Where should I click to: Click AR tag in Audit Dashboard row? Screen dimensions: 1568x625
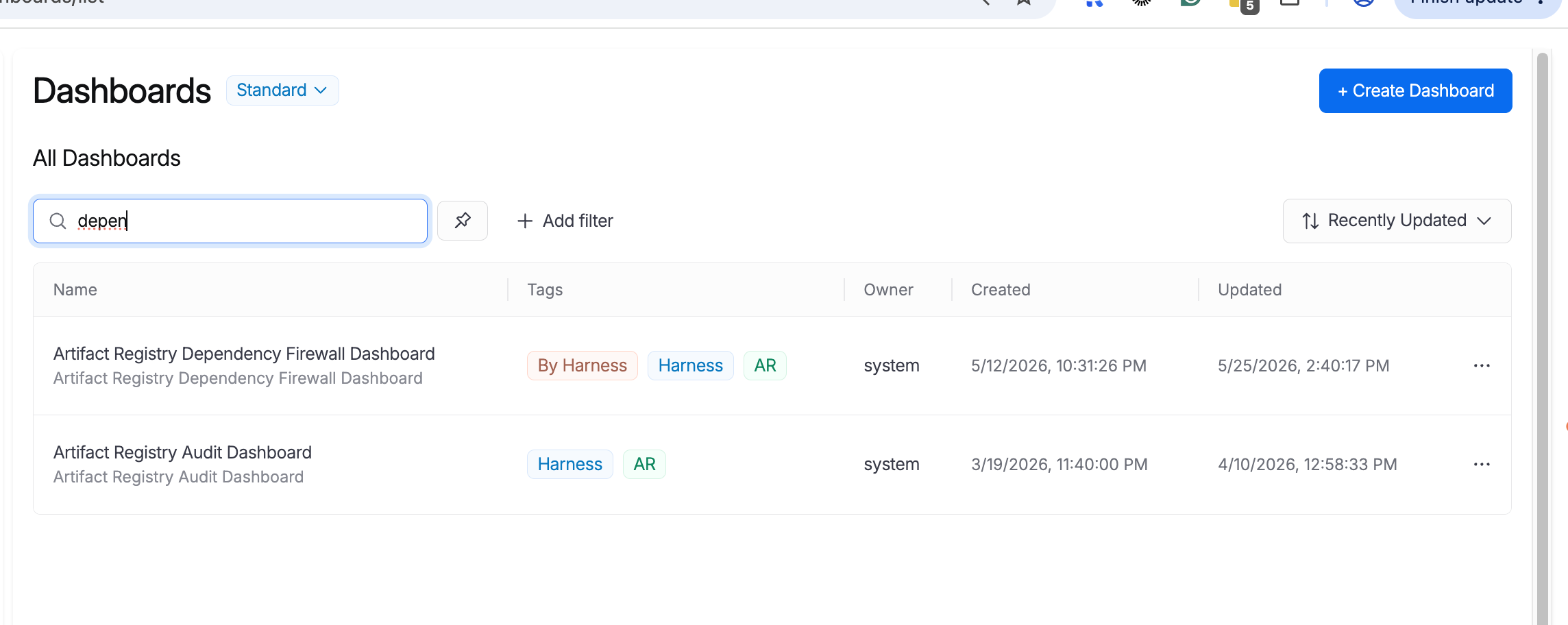click(644, 464)
